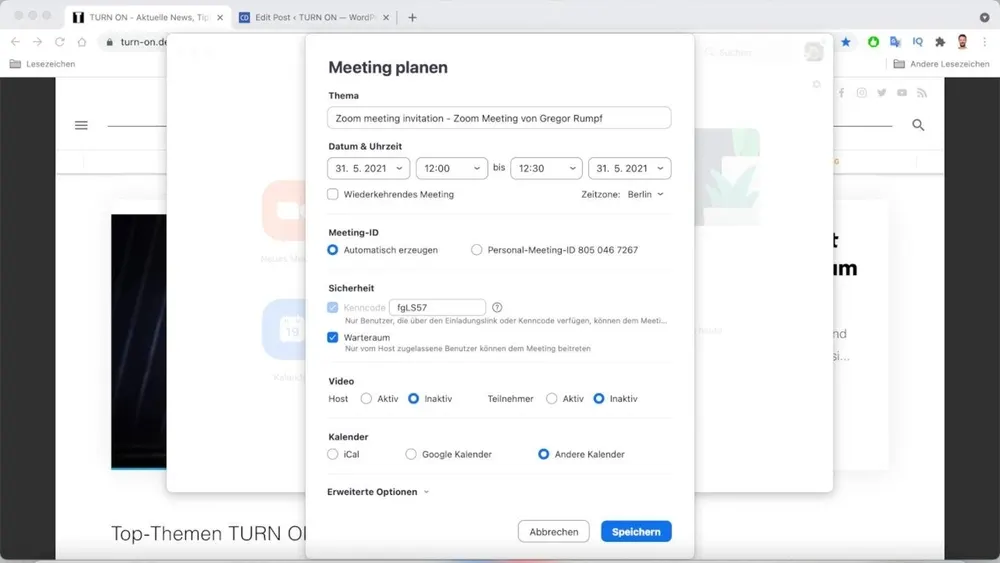Enable Wiederkehrendes Meeting checkbox
Image resolution: width=1000 pixels, height=563 pixels.
[x=333, y=194]
